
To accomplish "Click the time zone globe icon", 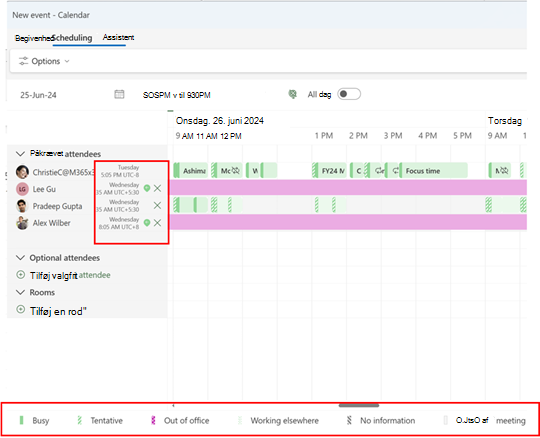I will [292, 94].
